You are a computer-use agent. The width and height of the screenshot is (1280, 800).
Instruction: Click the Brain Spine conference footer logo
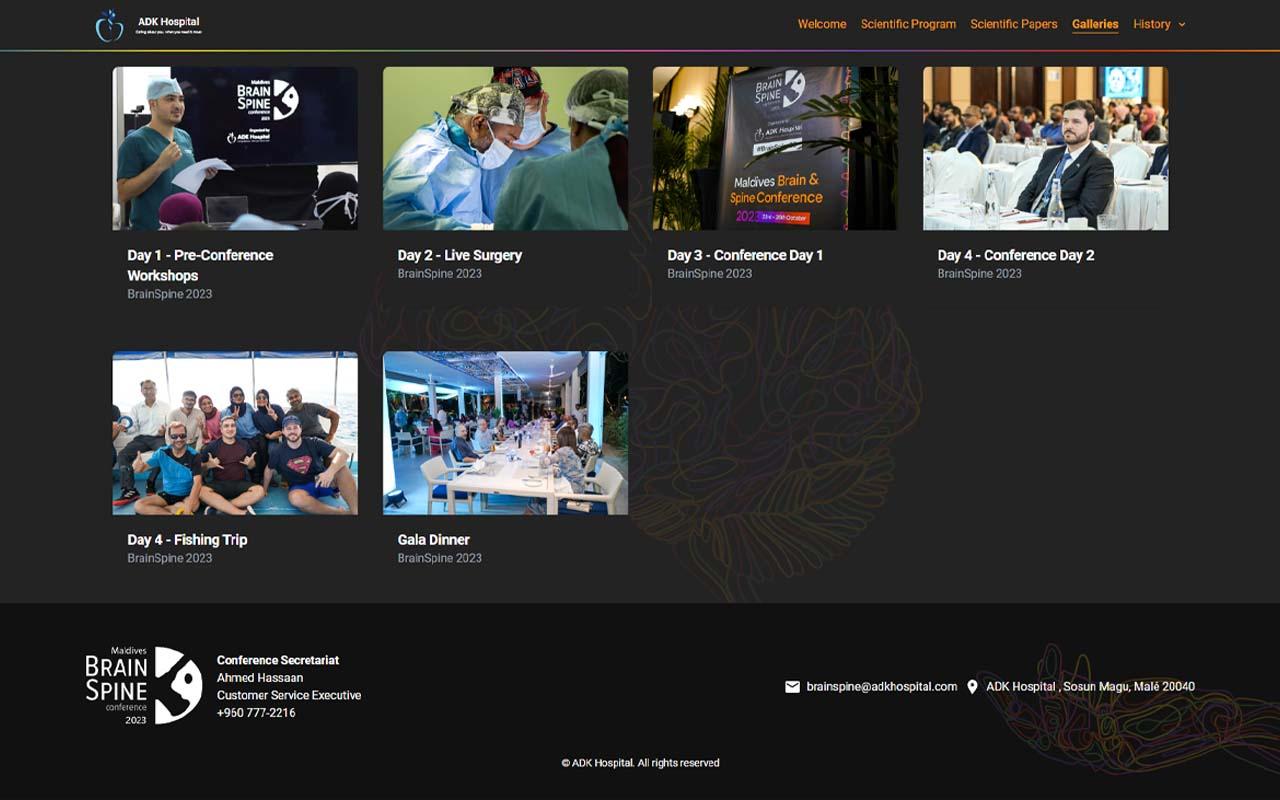click(144, 685)
